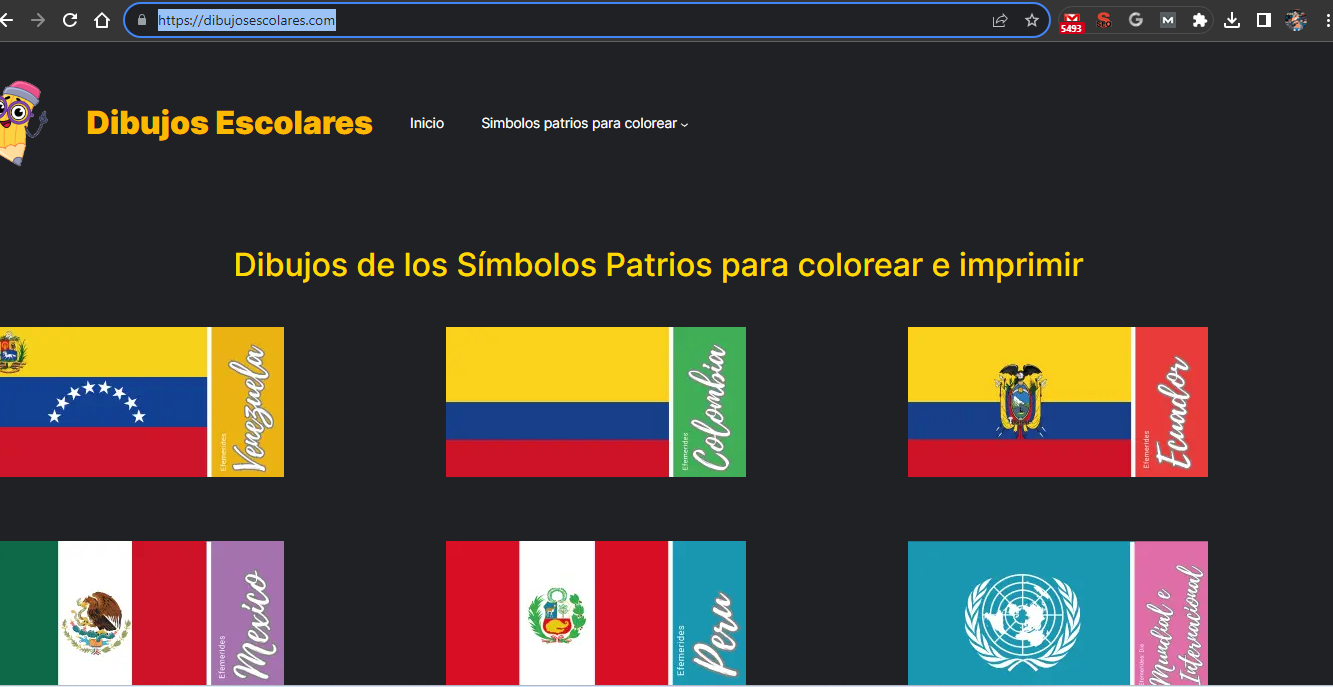Open the Chrome three-dot menu
The width and height of the screenshot is (1333, 687).
coord(1327,20)
